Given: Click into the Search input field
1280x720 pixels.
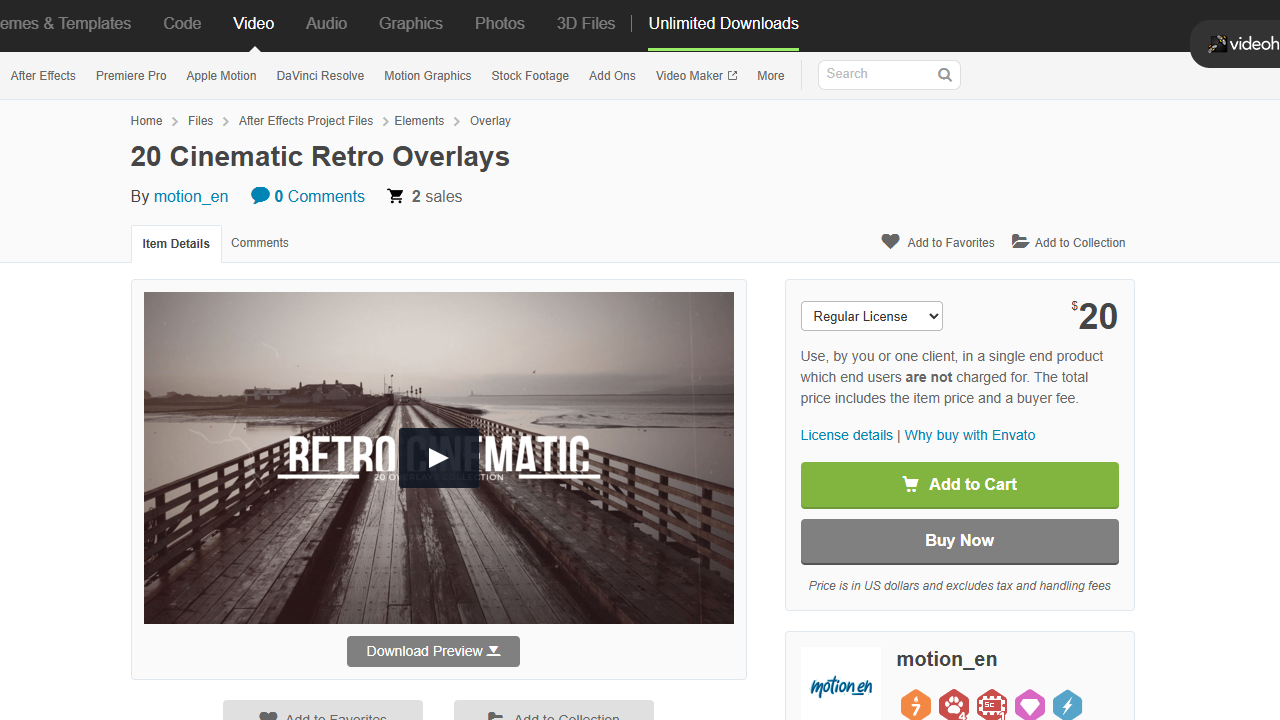Looking at the screenshot, I should 876,75.
